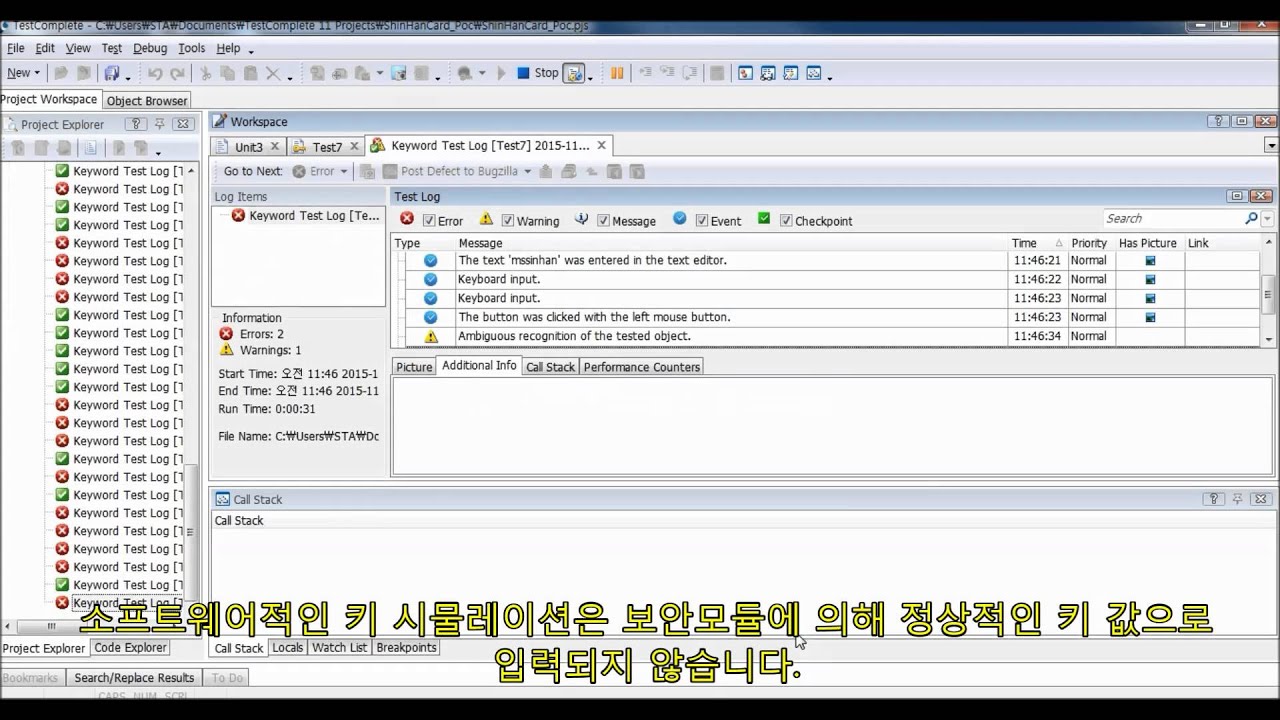
Task: Uncheck the Checkpoint filter checkbox
Action: tap(786, 221)
